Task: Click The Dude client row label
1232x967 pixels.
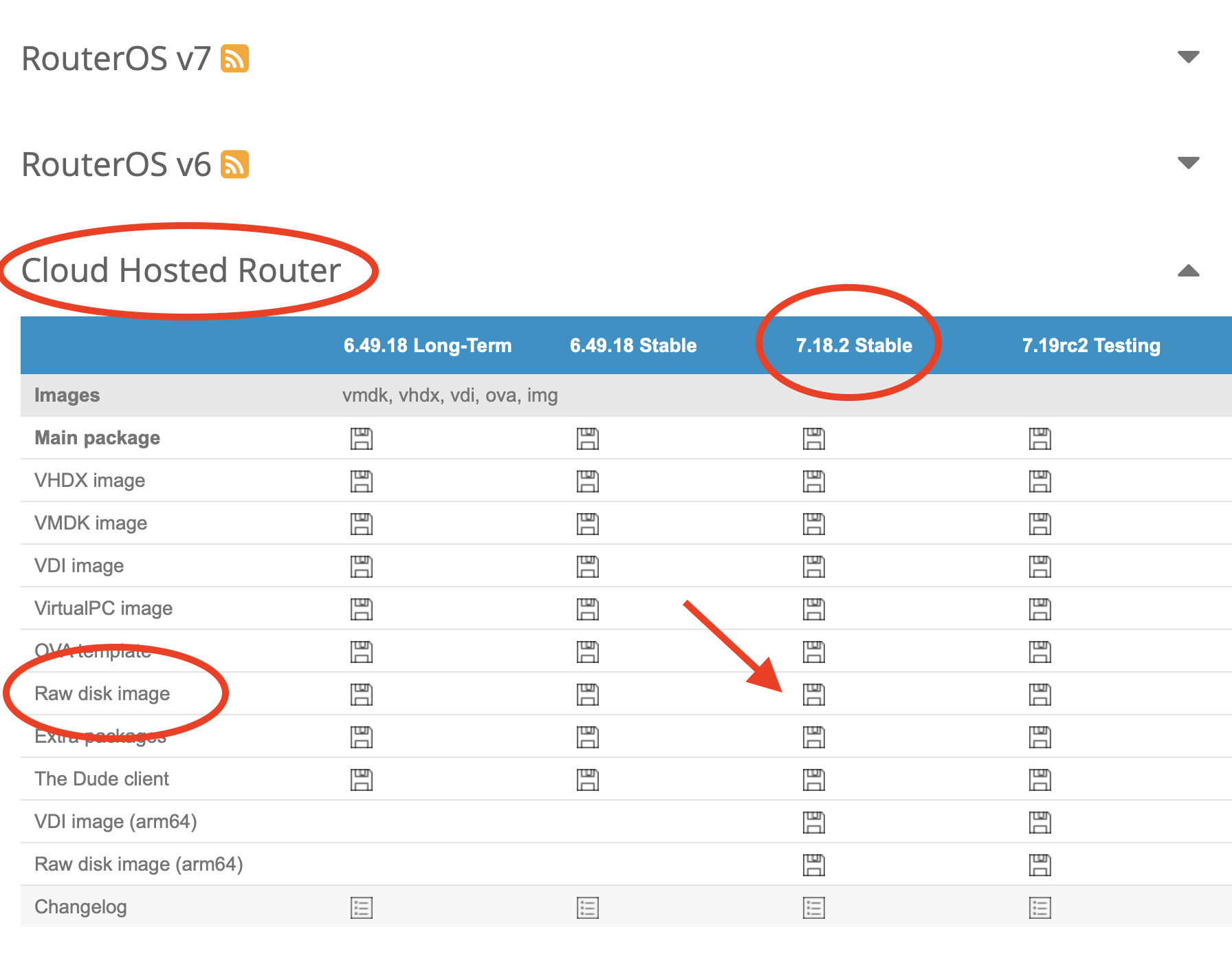Action: coord(102,779)
